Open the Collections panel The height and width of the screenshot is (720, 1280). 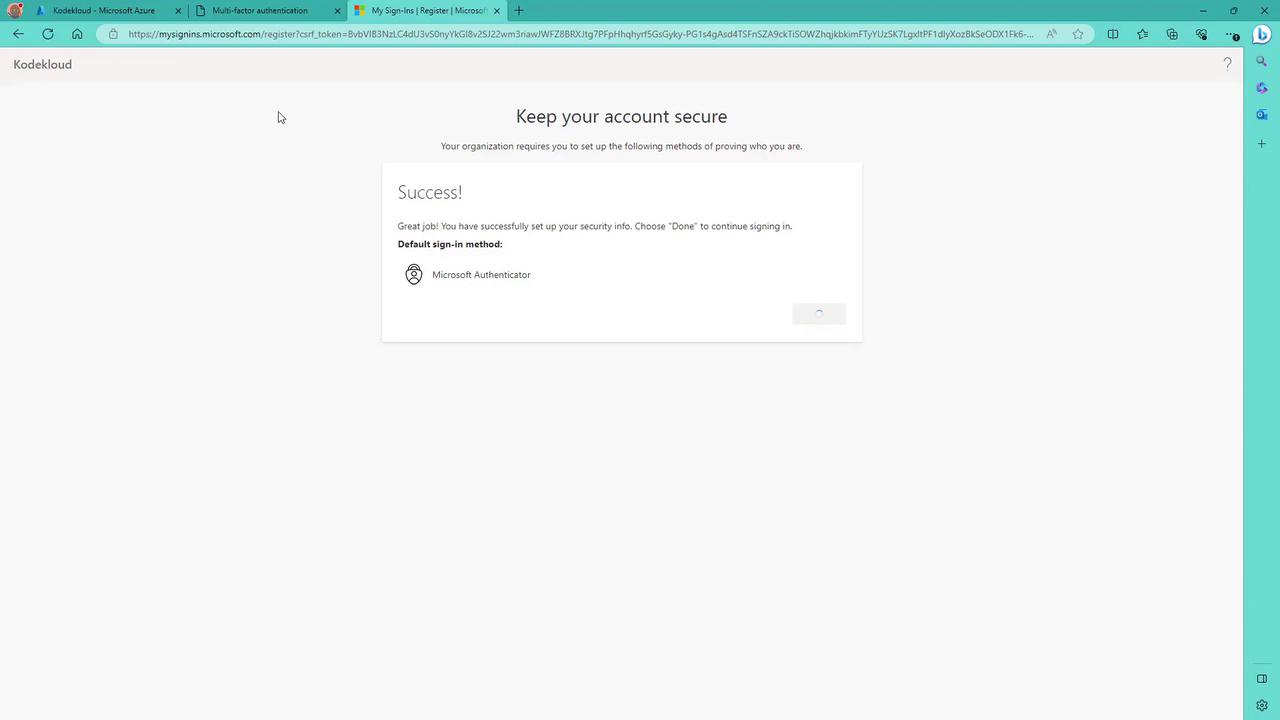point(1172,34)
